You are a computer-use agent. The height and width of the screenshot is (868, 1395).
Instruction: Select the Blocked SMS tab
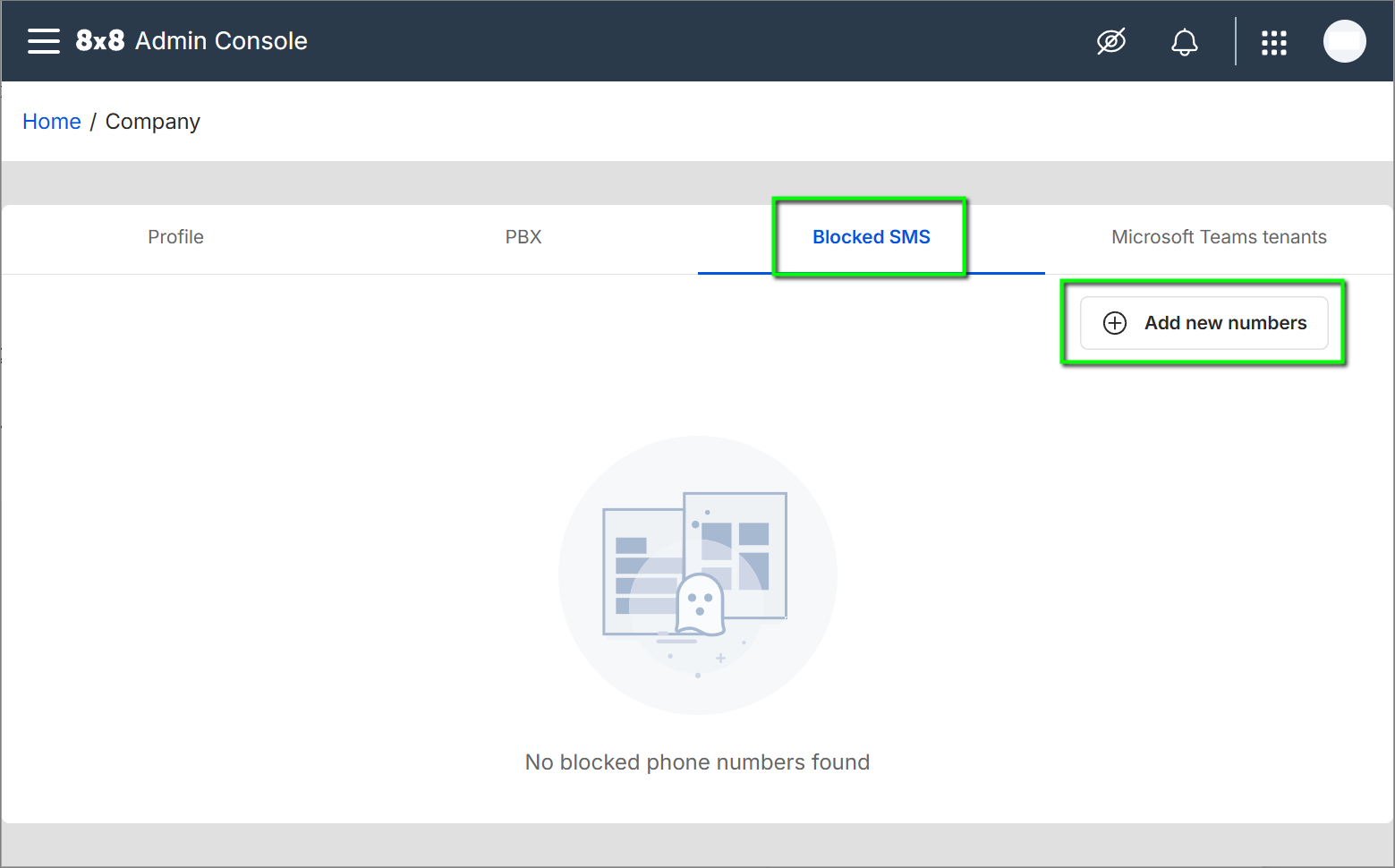tap(871, 237)
